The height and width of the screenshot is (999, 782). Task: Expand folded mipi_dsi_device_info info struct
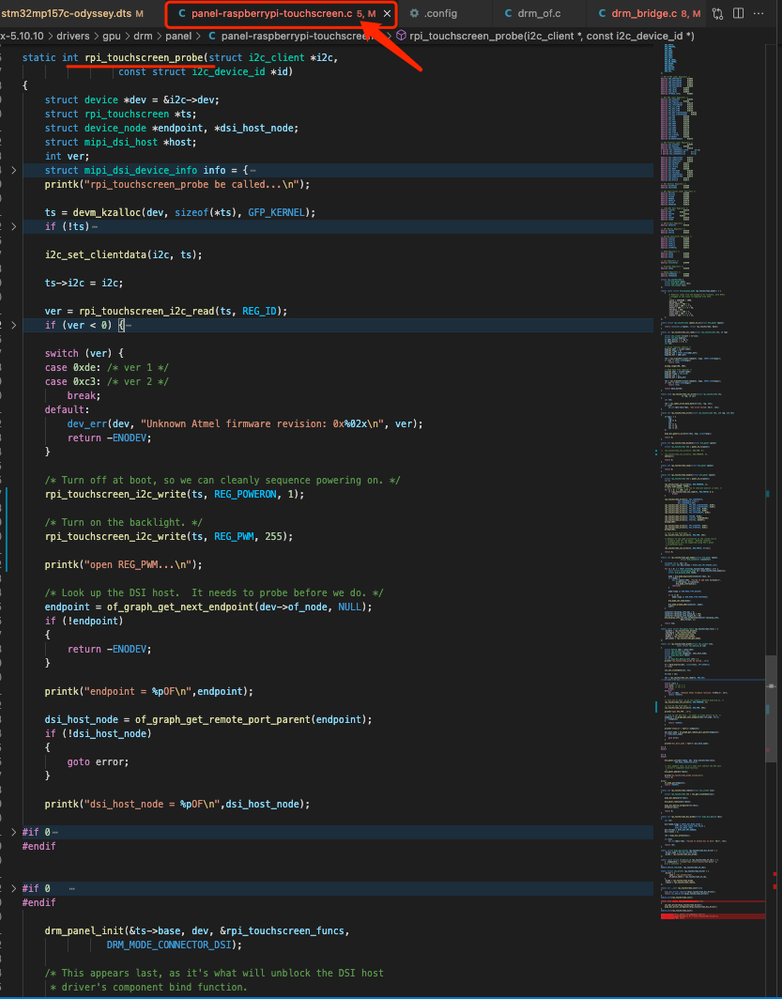click(13, 170)
